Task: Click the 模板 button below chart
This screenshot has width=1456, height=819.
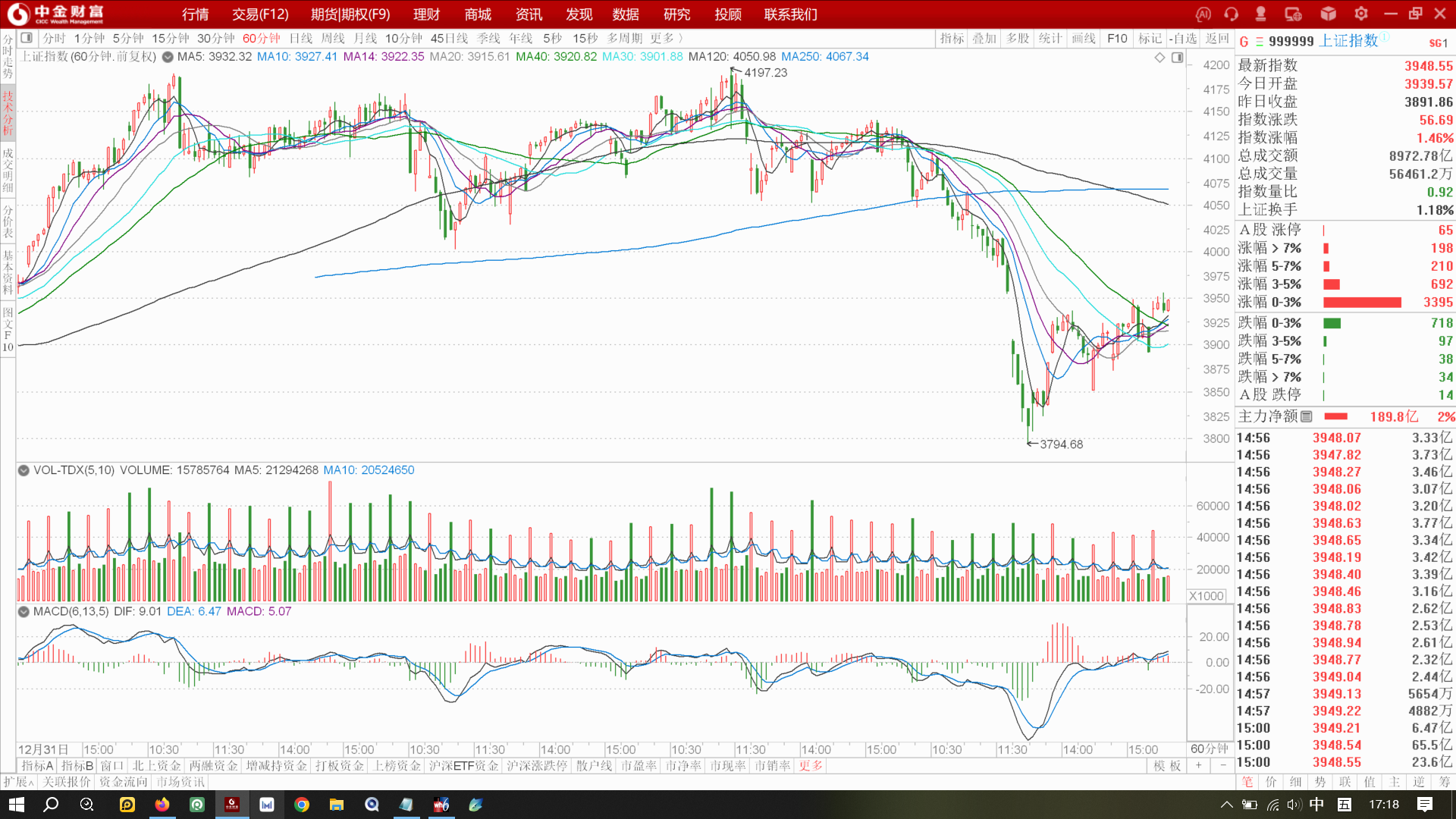Action: pyautogui.click(x=1167, y=766)
